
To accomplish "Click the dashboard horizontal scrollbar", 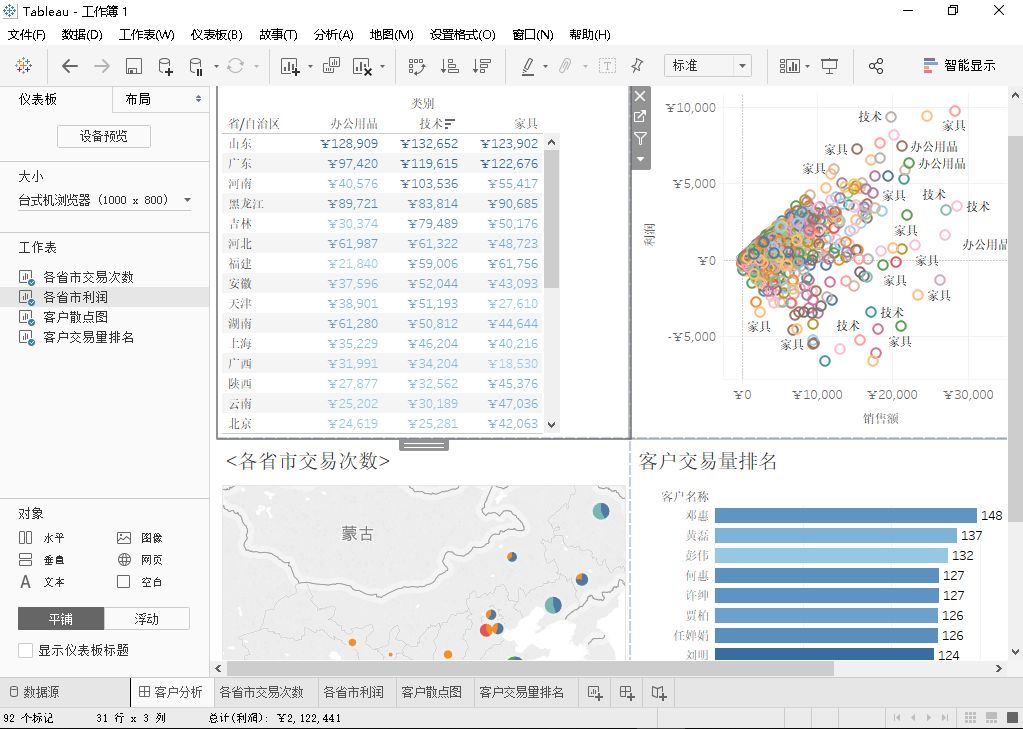I will 530,668.
